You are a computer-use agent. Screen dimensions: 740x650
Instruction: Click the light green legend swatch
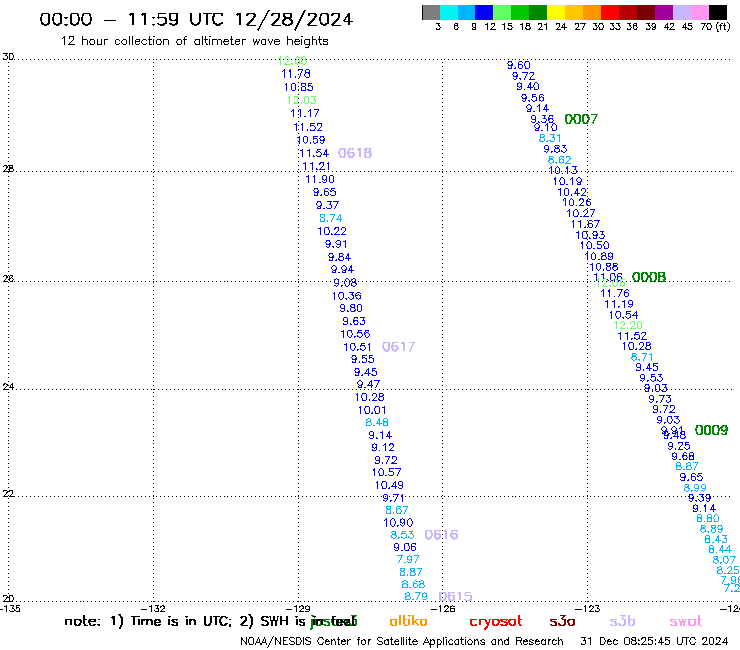[502, 12]
